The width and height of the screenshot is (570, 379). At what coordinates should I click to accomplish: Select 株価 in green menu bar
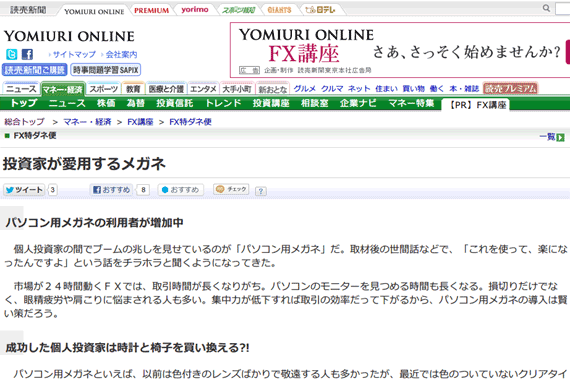[106, 103]
